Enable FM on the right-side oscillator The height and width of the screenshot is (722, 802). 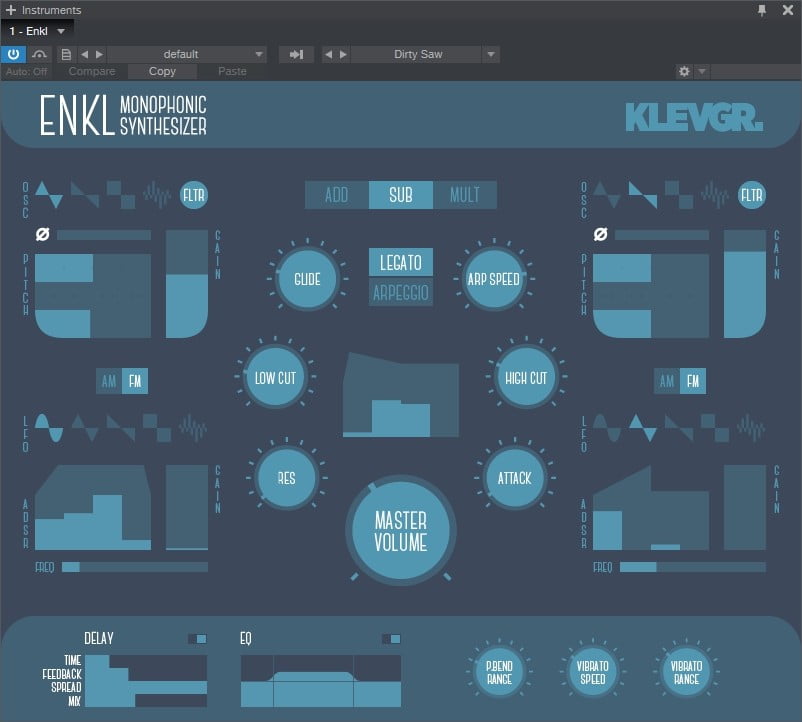(693, 381)
